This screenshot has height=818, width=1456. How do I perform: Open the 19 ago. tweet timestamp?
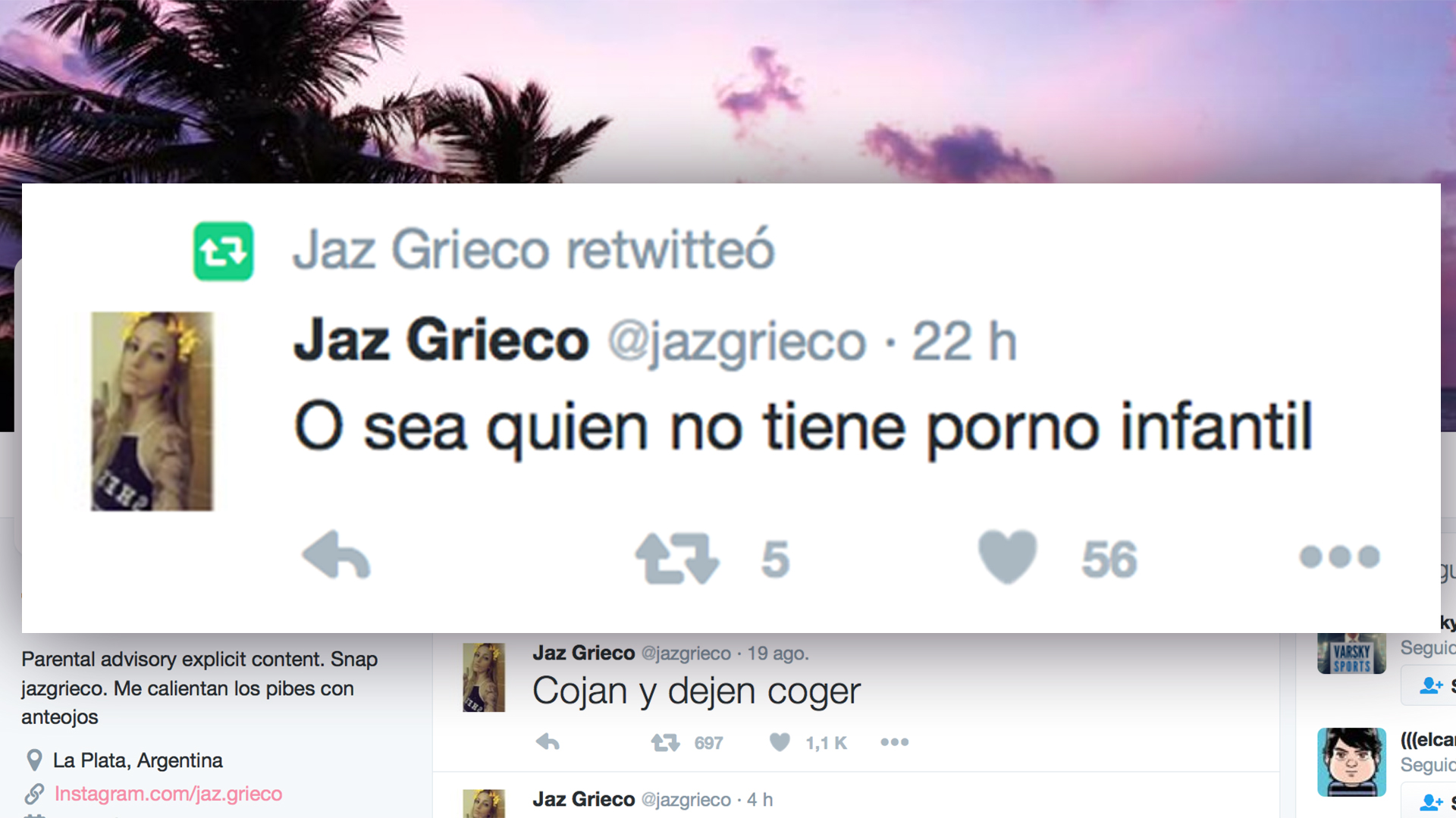point(778,653)
